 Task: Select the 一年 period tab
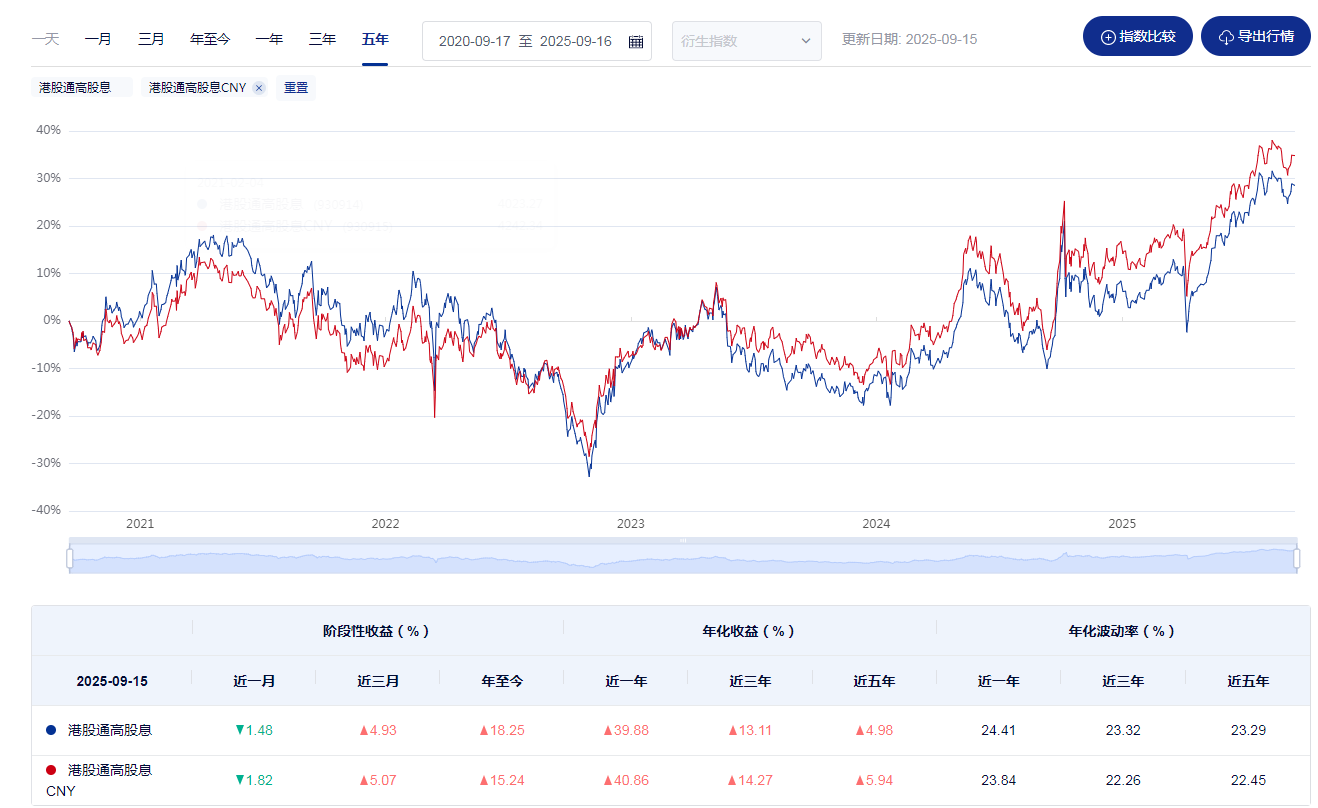(269, 40)
